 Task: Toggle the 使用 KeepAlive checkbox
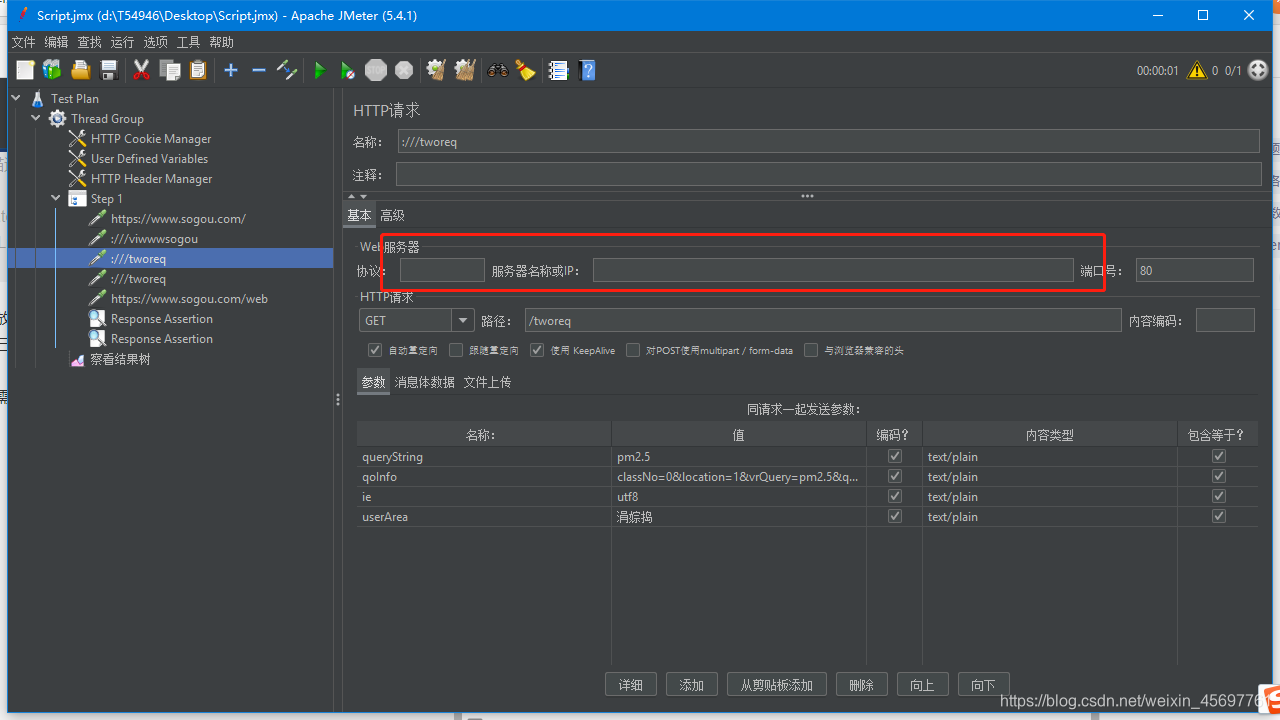point(537,350)
